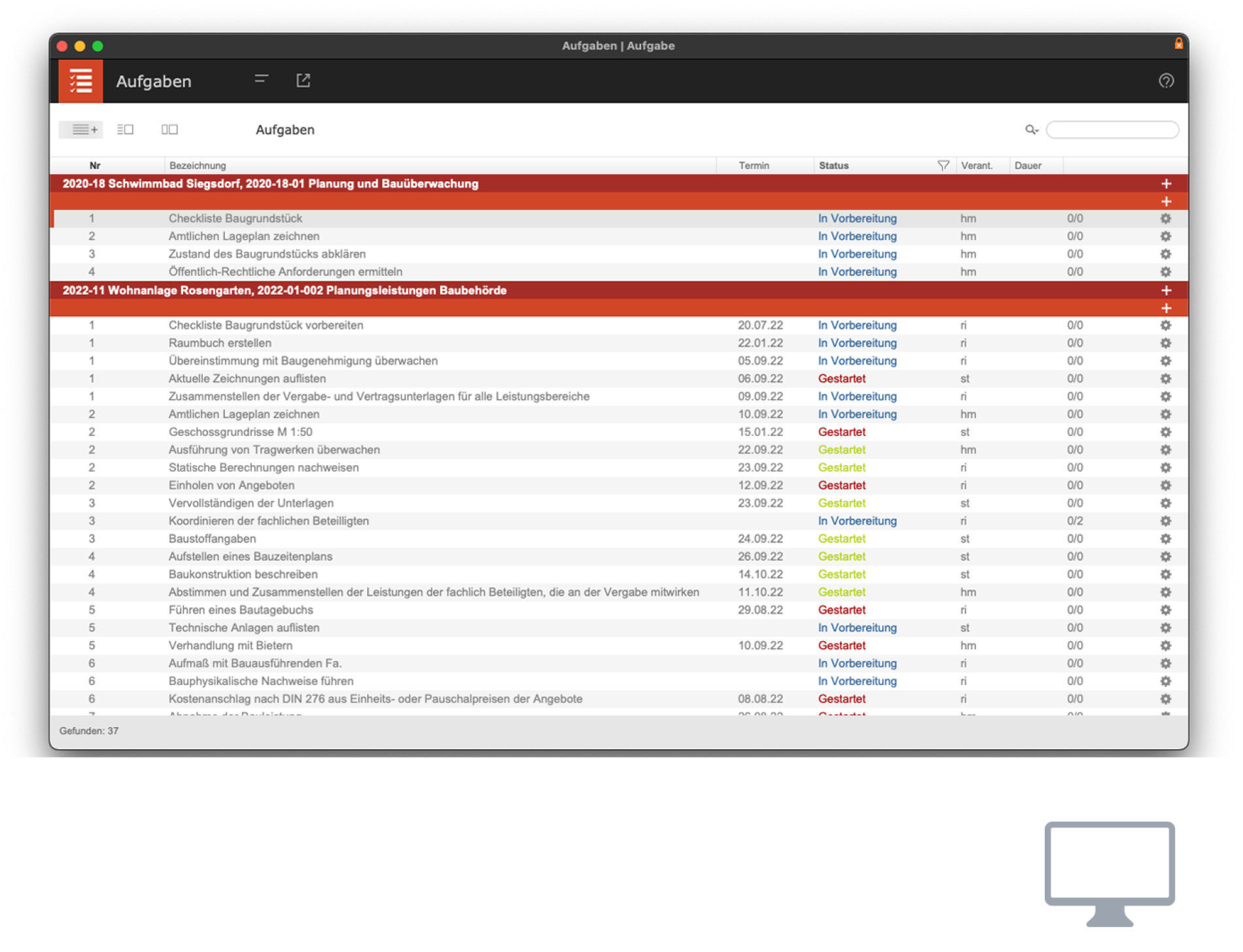This screenshot has height=952, width=1243.
Task: Click date 29.08.22 of Führen eines Bautagebuchs
Action: point(760,610)
